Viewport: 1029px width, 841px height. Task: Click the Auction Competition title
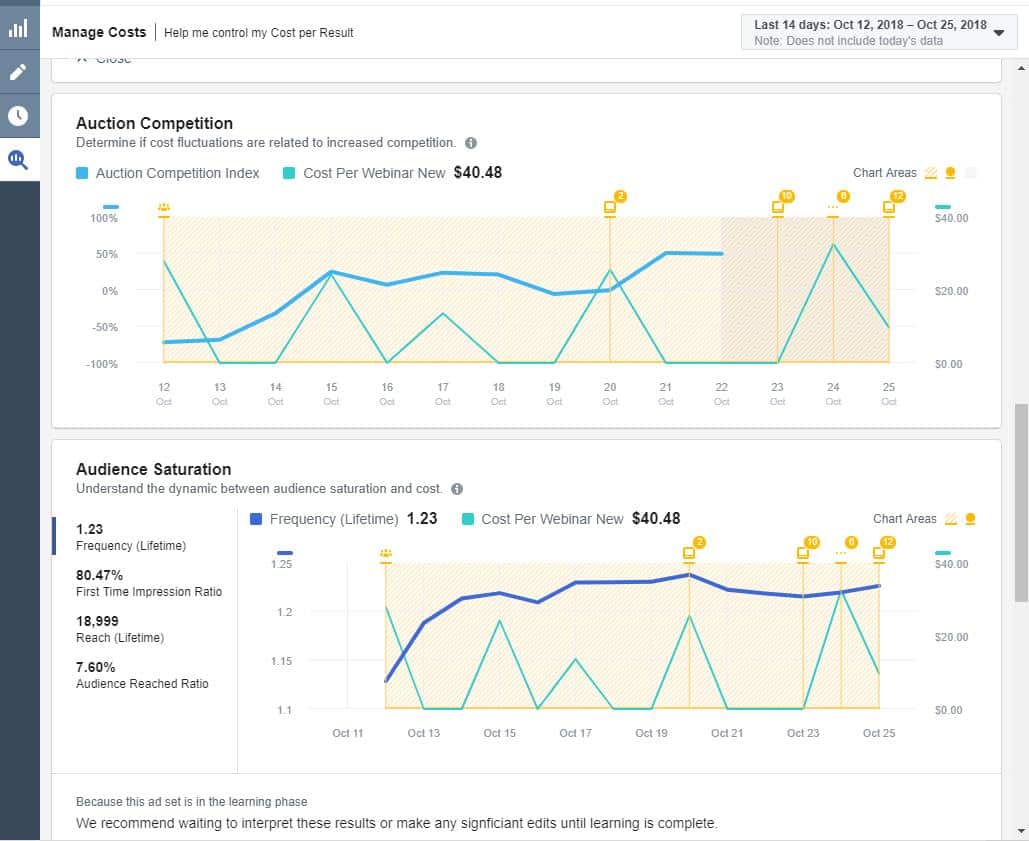pos(154,123)
